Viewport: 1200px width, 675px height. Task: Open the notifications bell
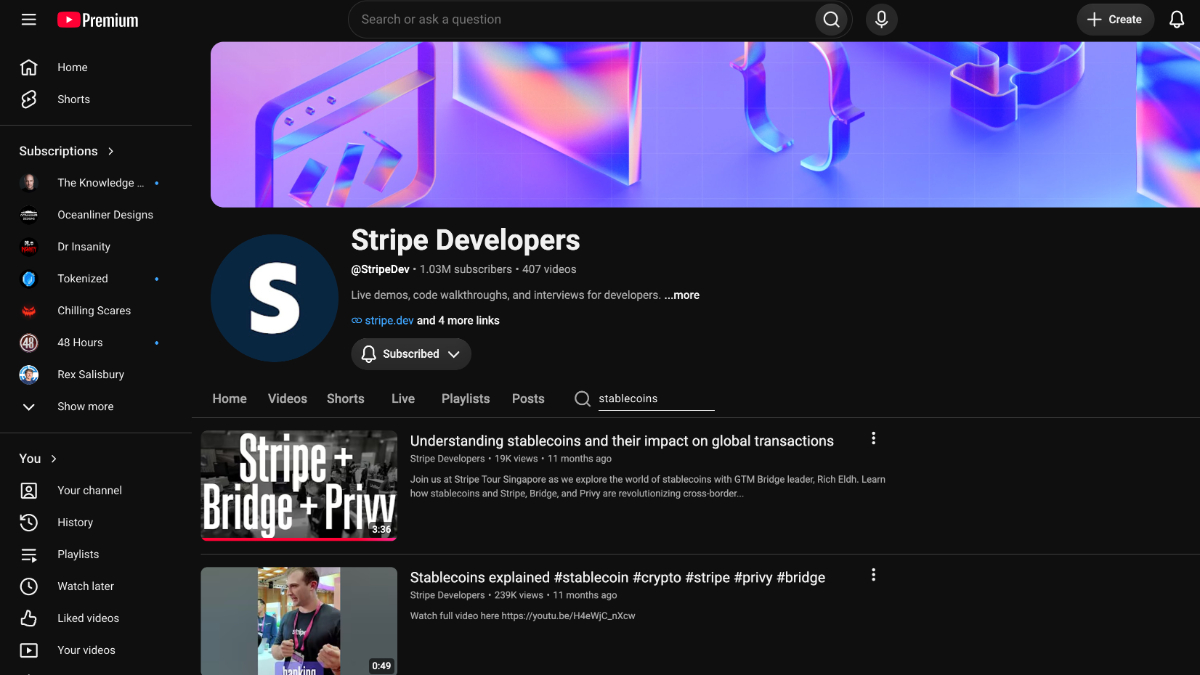pos(1177,20)
